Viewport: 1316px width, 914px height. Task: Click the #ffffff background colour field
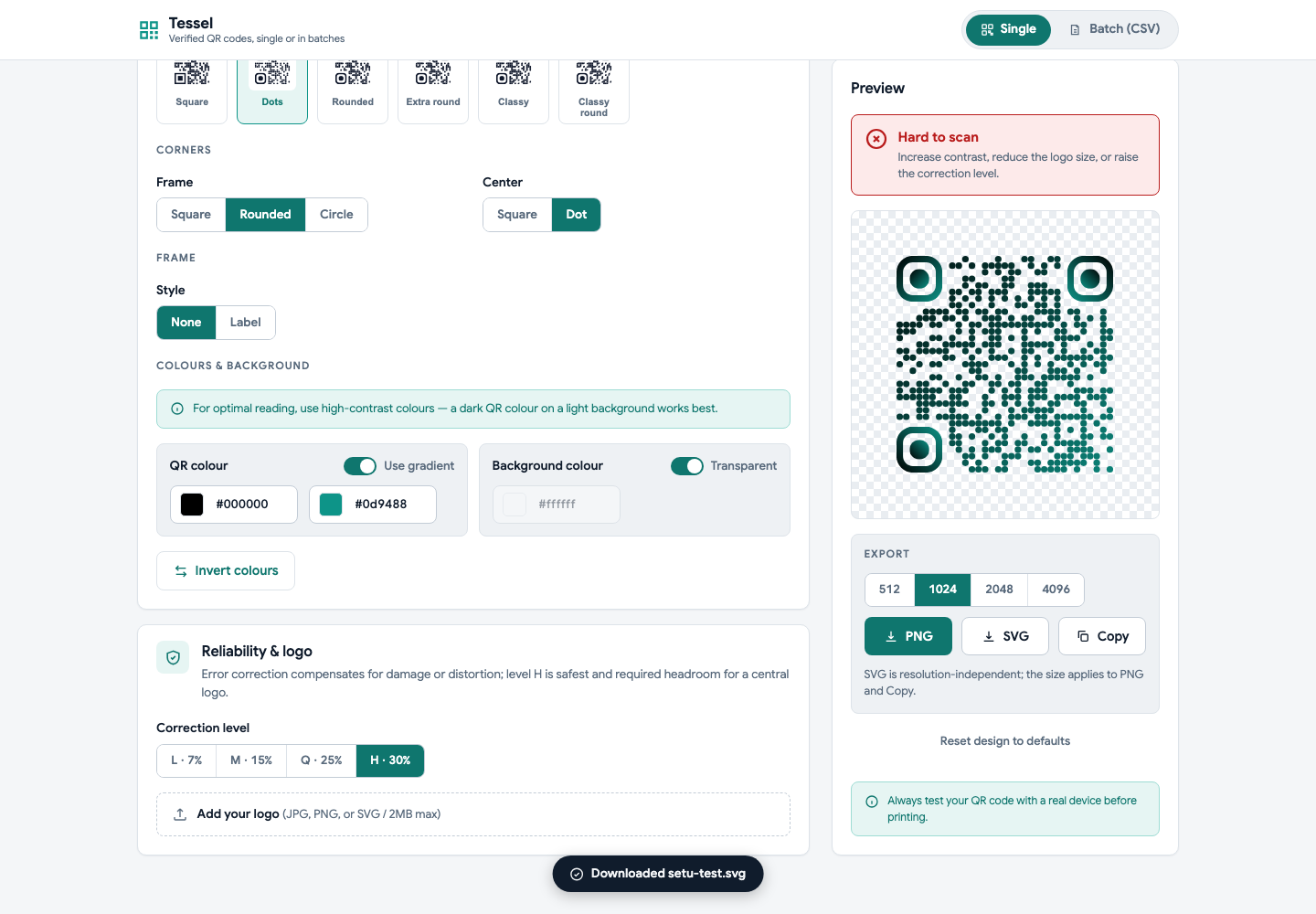coord(557,505)
